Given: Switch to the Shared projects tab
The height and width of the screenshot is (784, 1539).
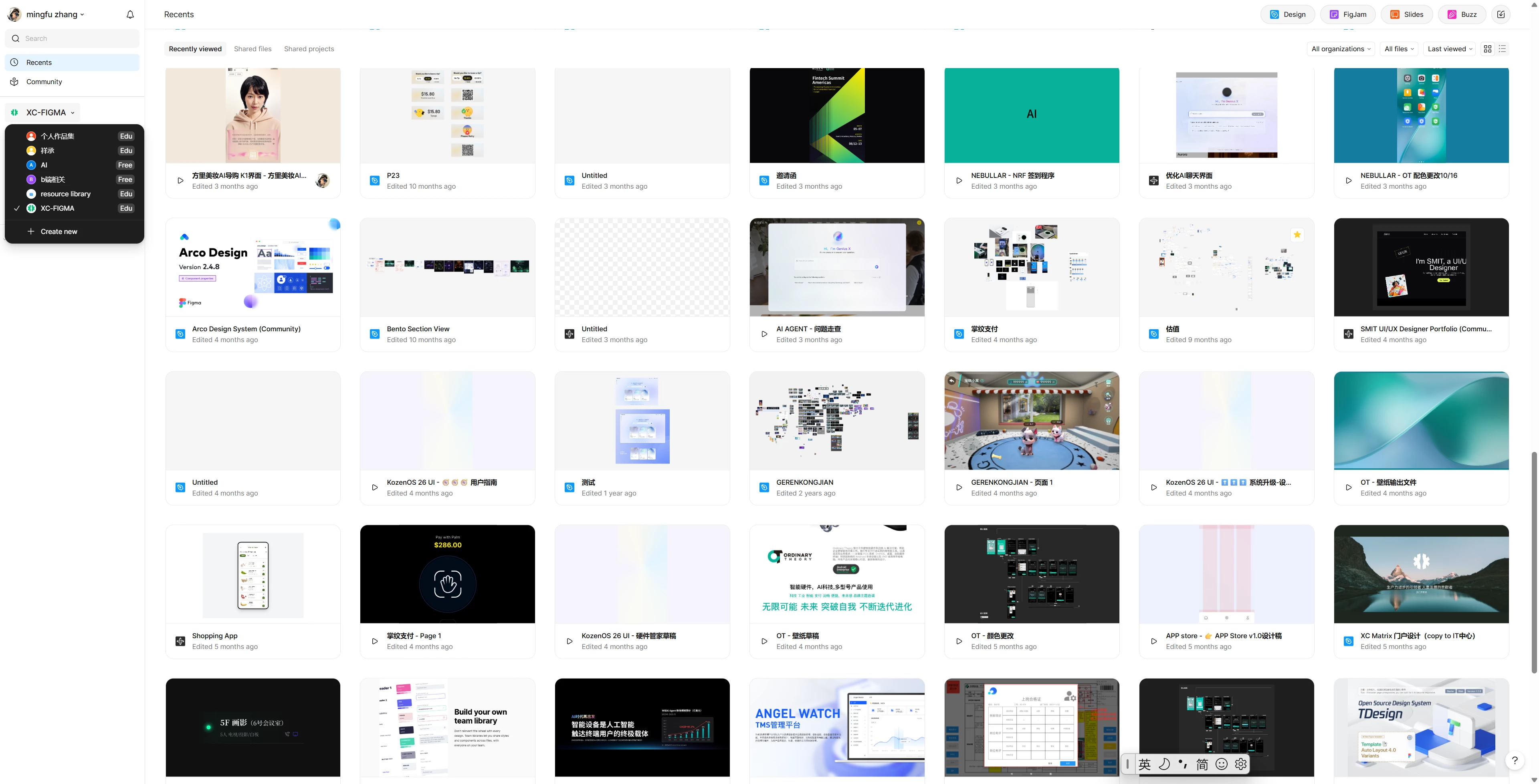Looking at the screenshot, I should [309, 49].
